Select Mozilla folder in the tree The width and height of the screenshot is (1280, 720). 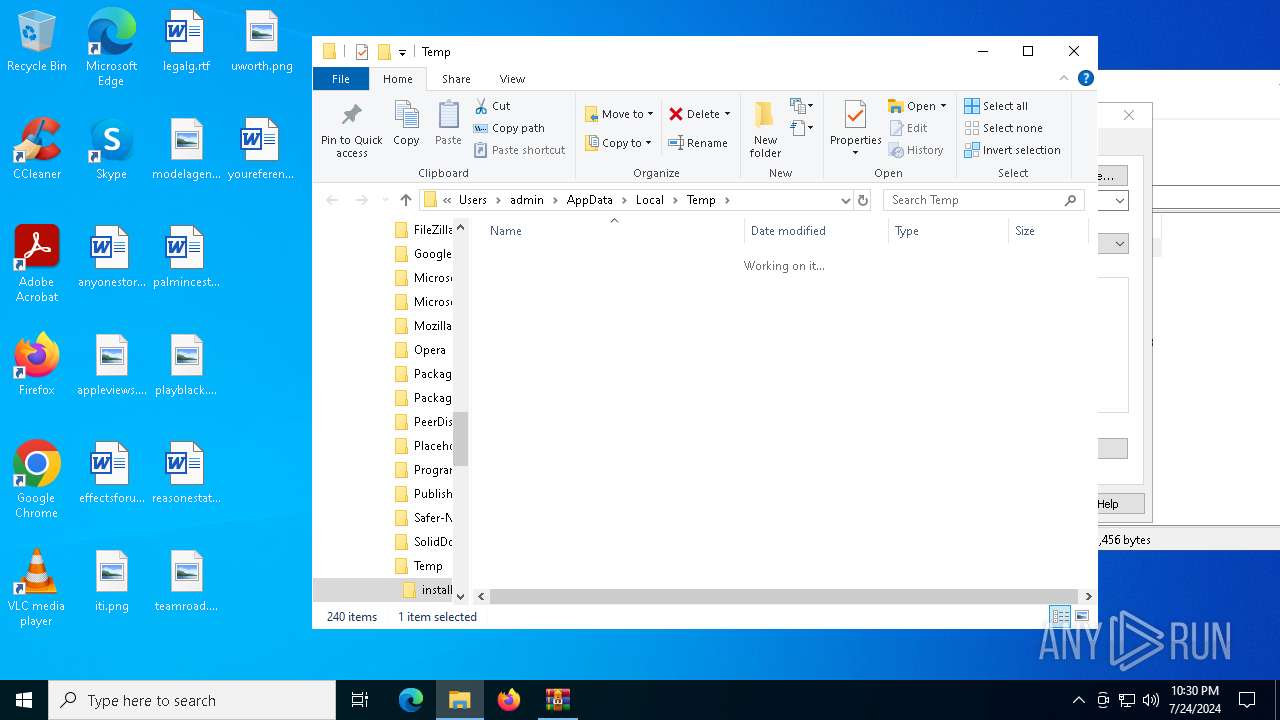click(x=423, y=326)
